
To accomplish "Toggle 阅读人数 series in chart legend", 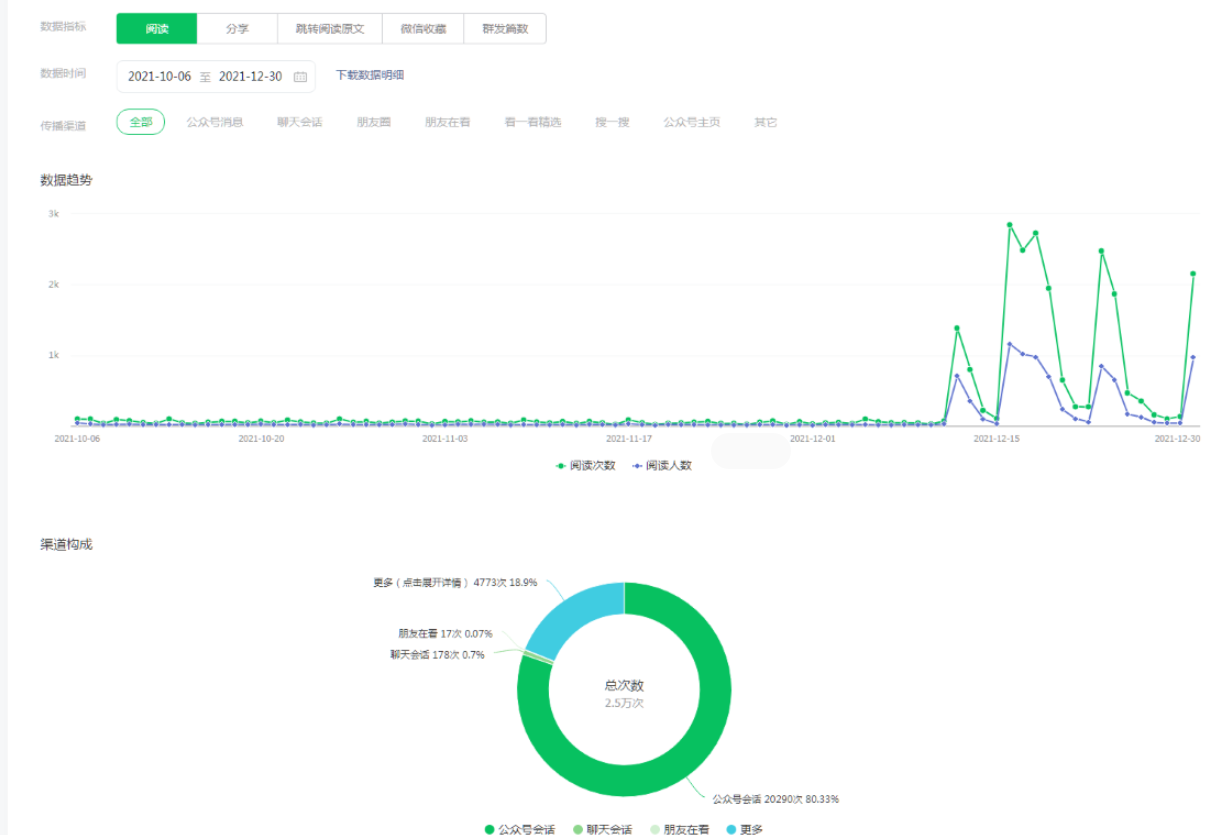I will [x=662, y=466].
